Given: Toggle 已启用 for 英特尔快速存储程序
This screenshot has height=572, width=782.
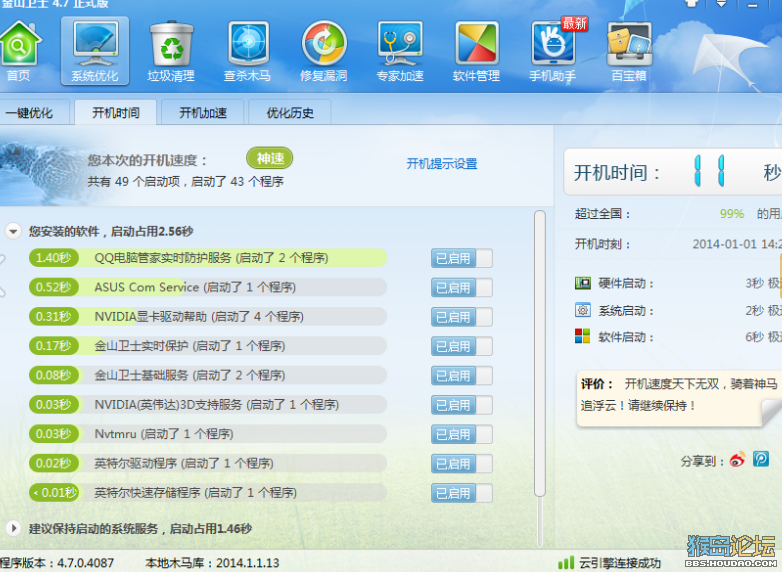Looking at the screenshot, I should click(x=462, y=493).
